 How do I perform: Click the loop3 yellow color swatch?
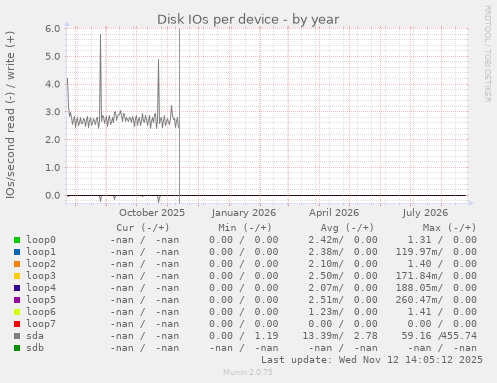pos(17,276)
